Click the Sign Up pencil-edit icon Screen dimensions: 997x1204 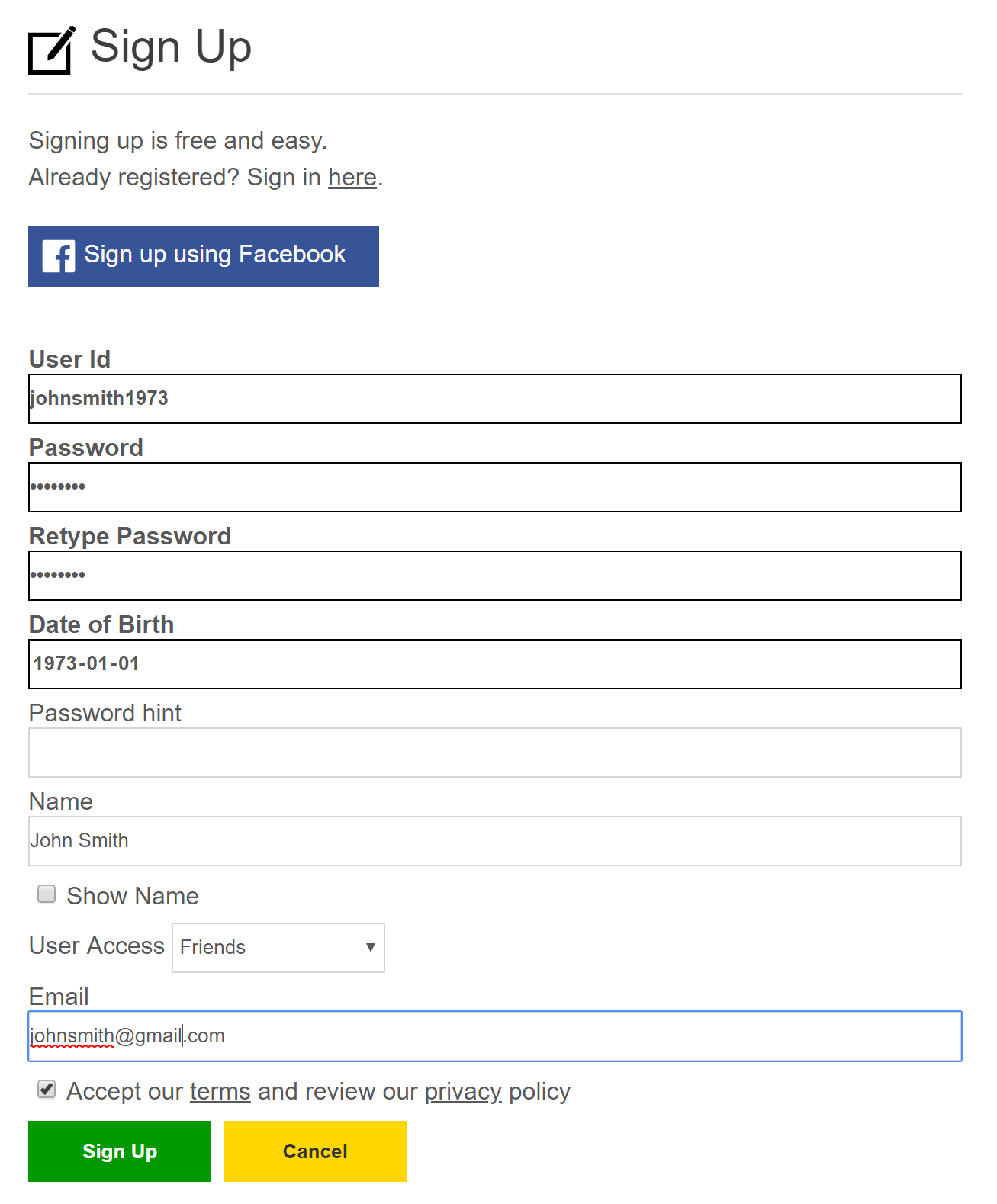pos(52,50)
